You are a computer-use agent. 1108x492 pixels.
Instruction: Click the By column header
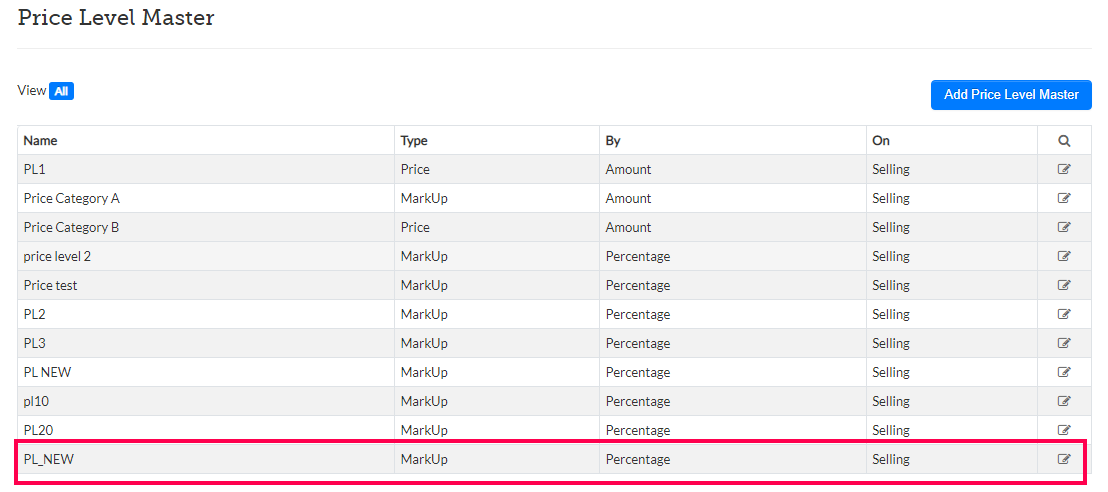(613, 141)
